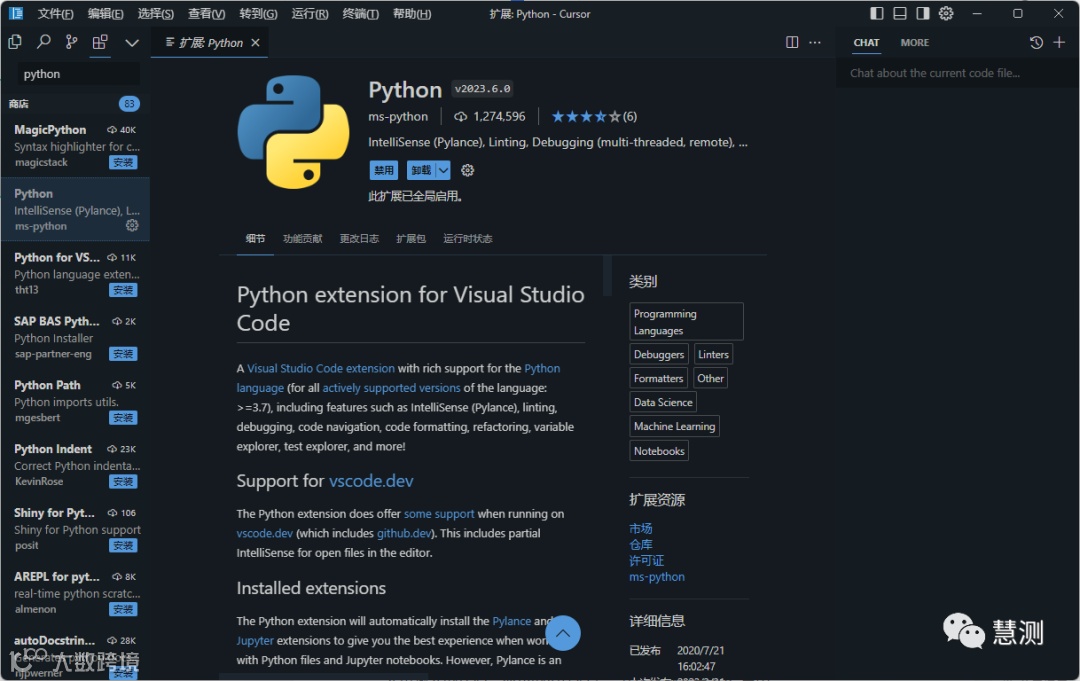
Task: Click ms-python publisher name under title
Action: coord(398,116)
